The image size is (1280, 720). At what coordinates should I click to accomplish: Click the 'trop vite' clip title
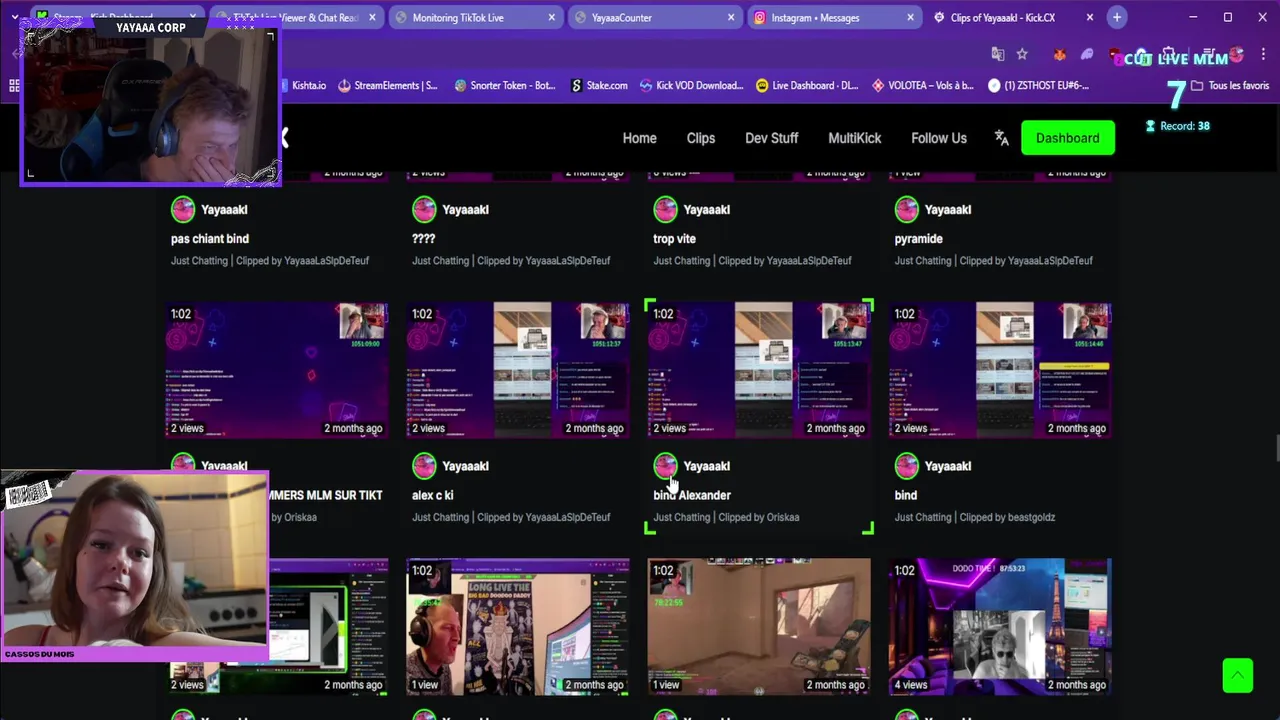pos(674,239)
